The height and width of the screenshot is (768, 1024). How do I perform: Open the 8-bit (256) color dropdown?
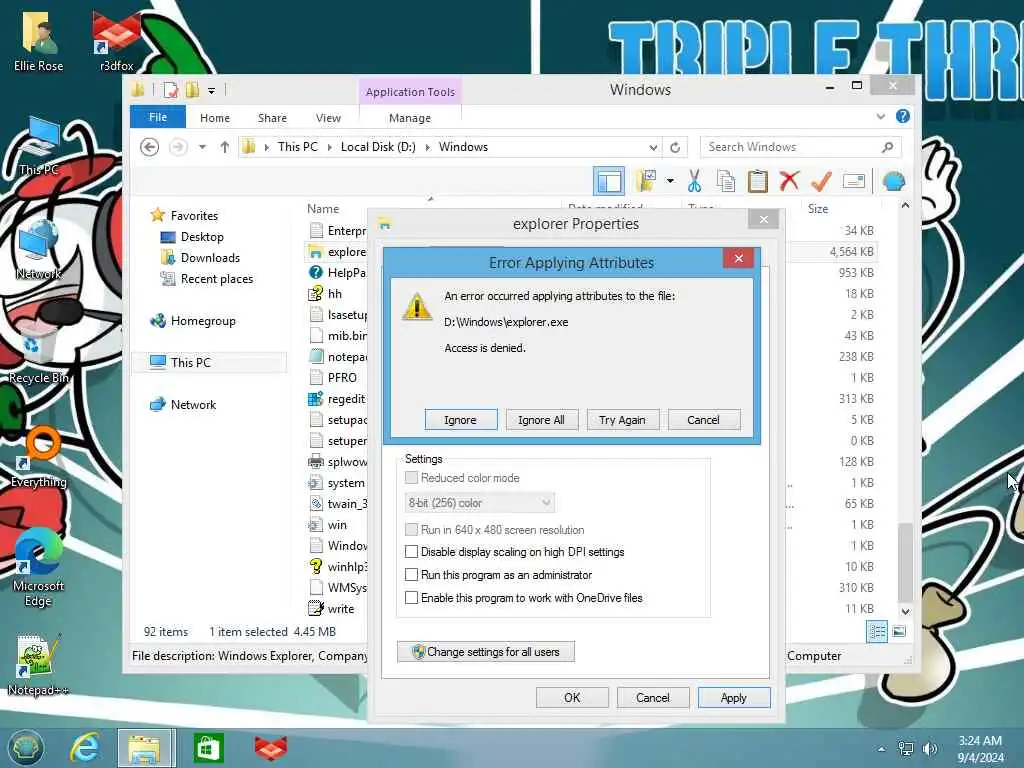[x=479, y=503]
